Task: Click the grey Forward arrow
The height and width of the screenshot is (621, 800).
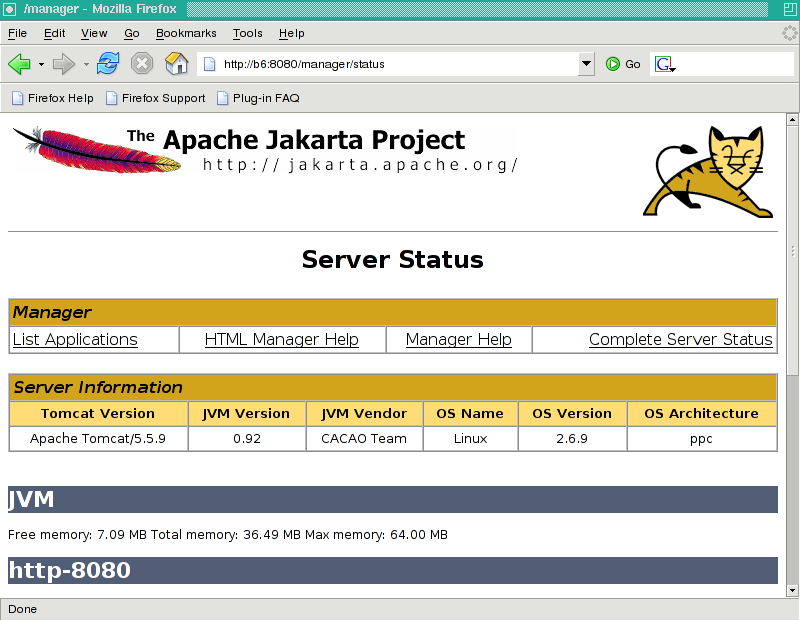Action: coord(64,64)
